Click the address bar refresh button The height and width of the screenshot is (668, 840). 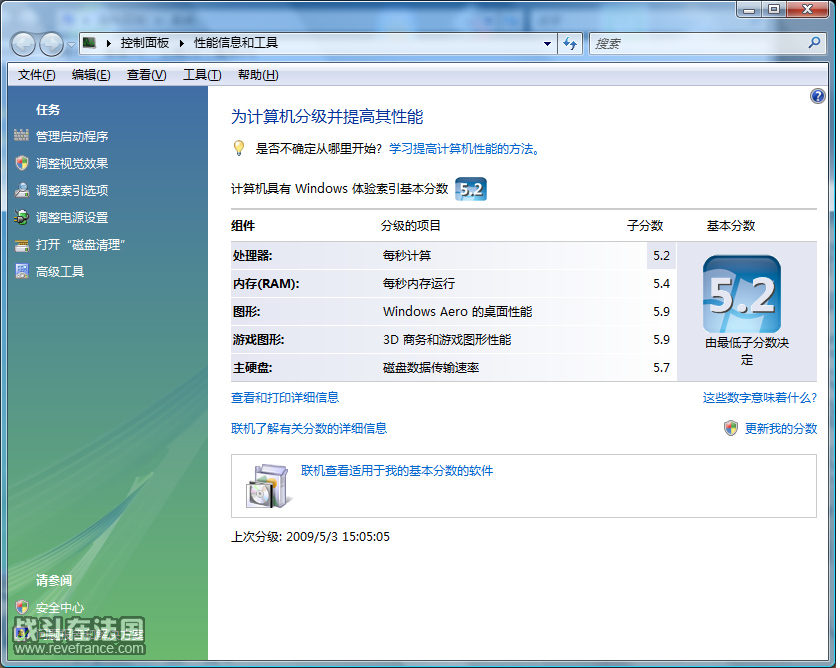pos(570,44)
